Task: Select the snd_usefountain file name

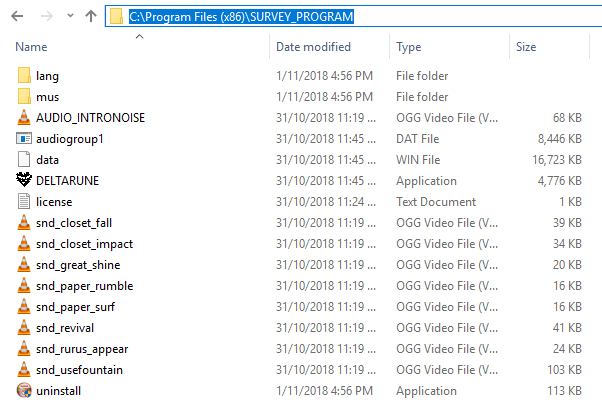Action: [x=79, y=370]
